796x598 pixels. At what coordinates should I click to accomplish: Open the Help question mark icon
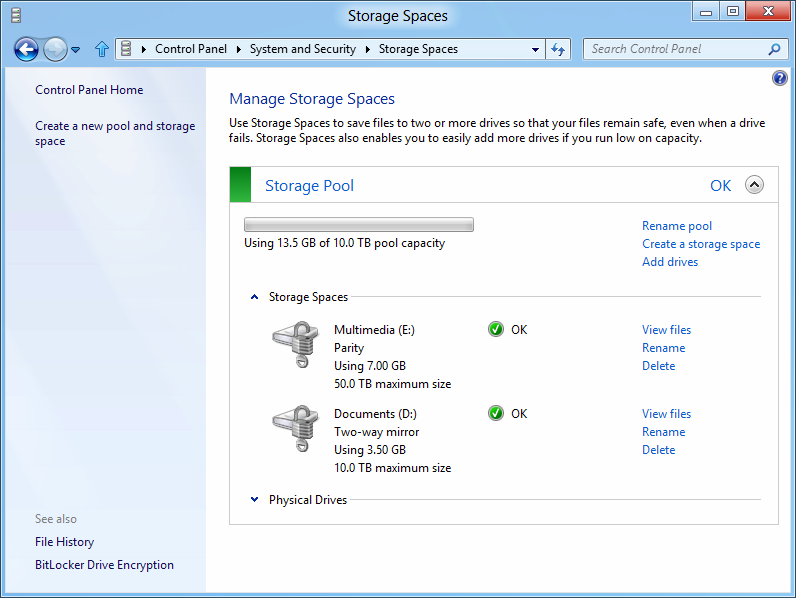(x=779, y=78)
